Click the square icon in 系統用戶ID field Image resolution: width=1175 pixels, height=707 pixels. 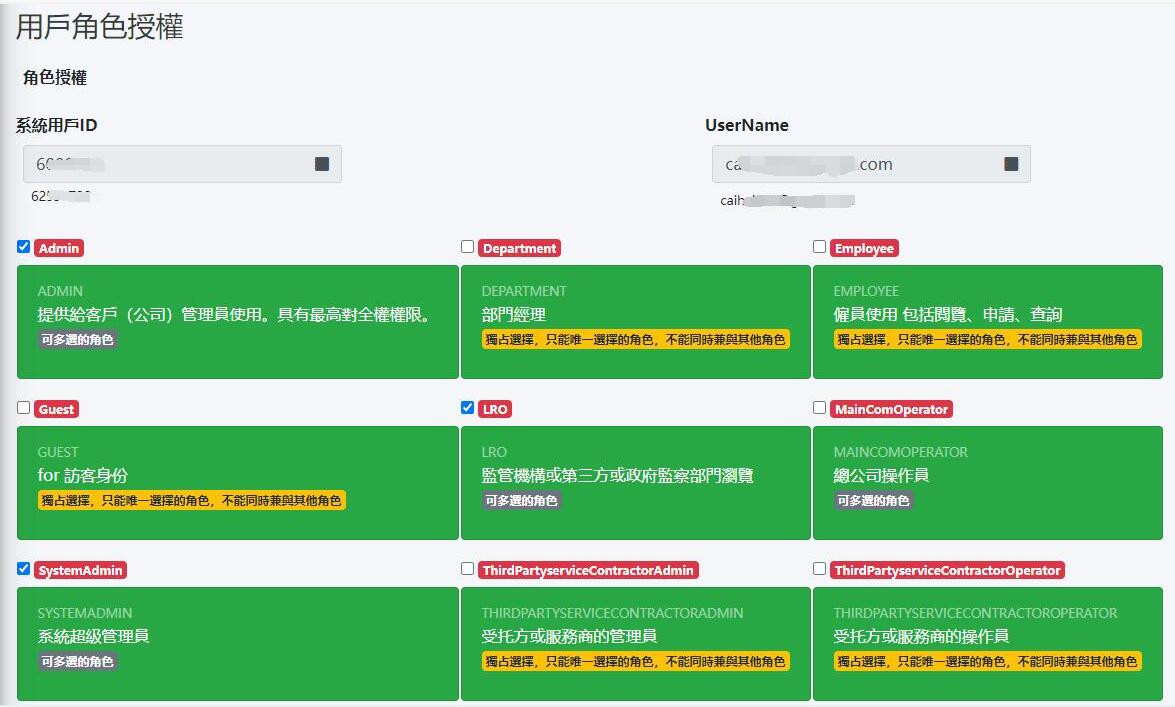click(322, 164)
